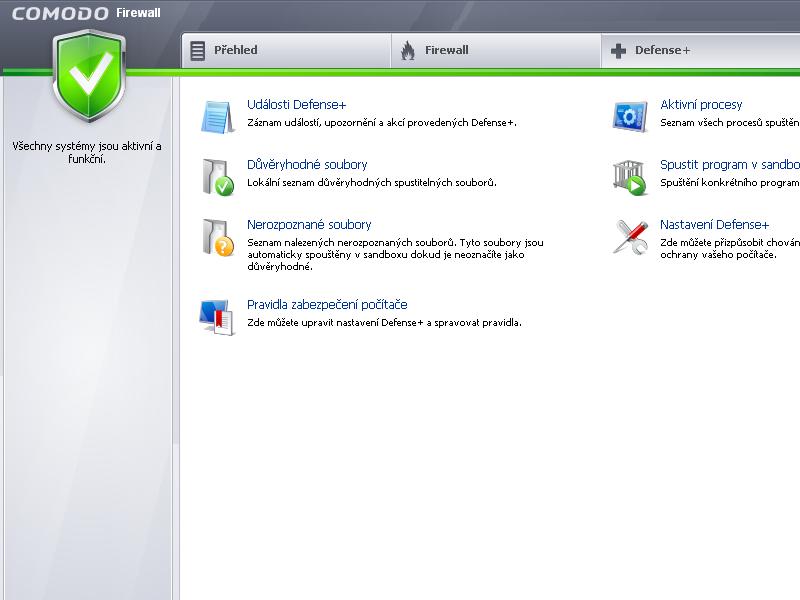Open the Nastavení Defense+ link
This screenshot has height=600, width=800.
714,224
